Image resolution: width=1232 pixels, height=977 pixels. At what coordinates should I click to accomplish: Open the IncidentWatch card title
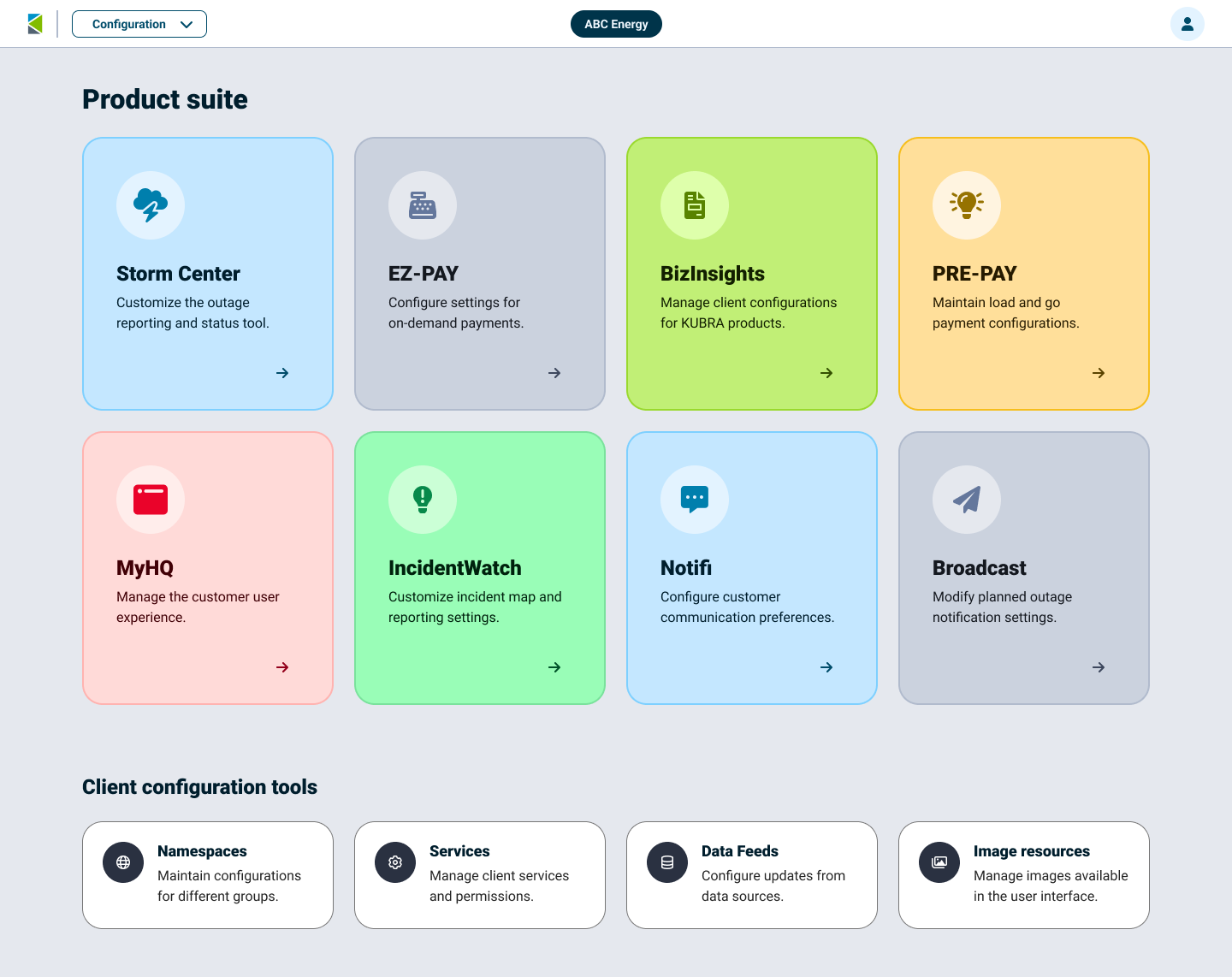coord(455,568)
